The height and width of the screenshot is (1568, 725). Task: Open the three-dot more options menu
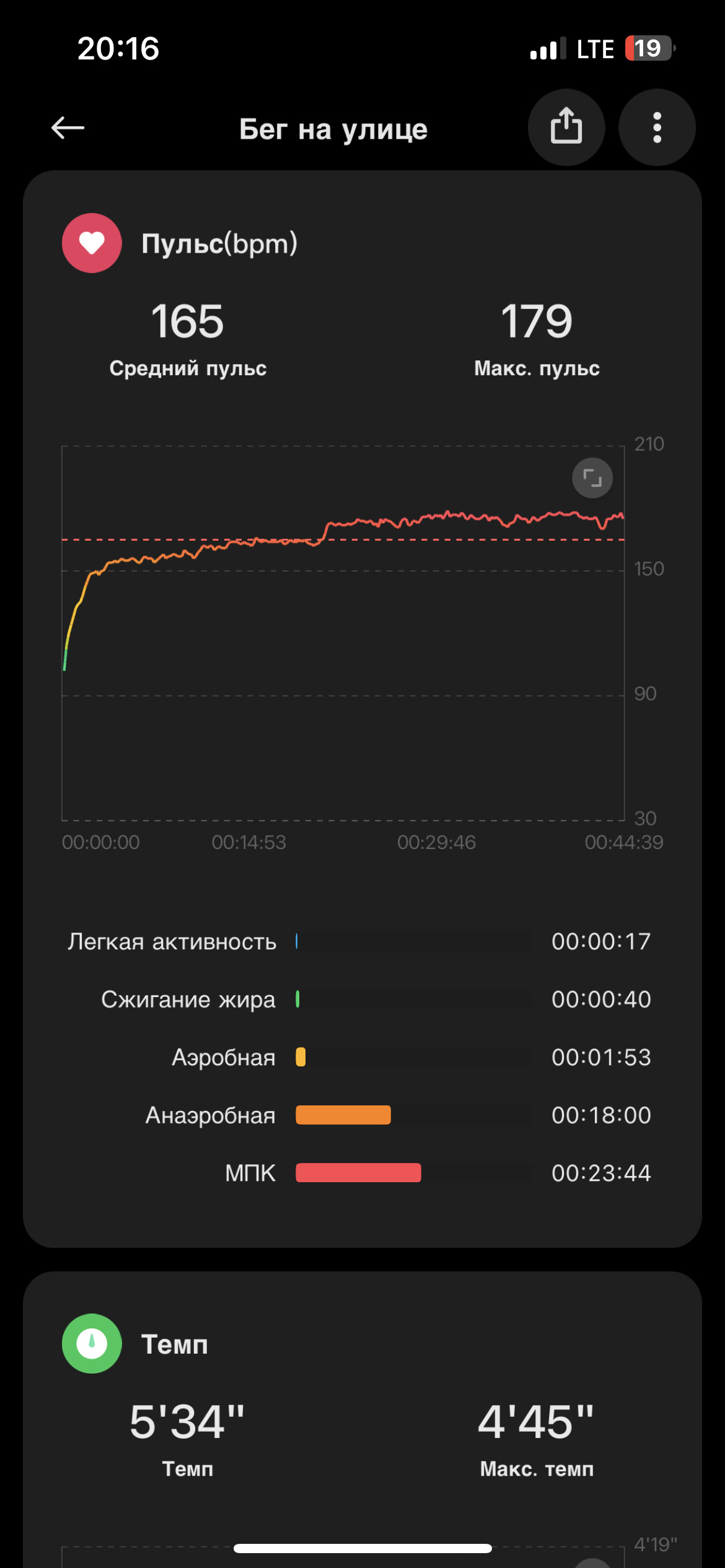[x=657, y=128]
